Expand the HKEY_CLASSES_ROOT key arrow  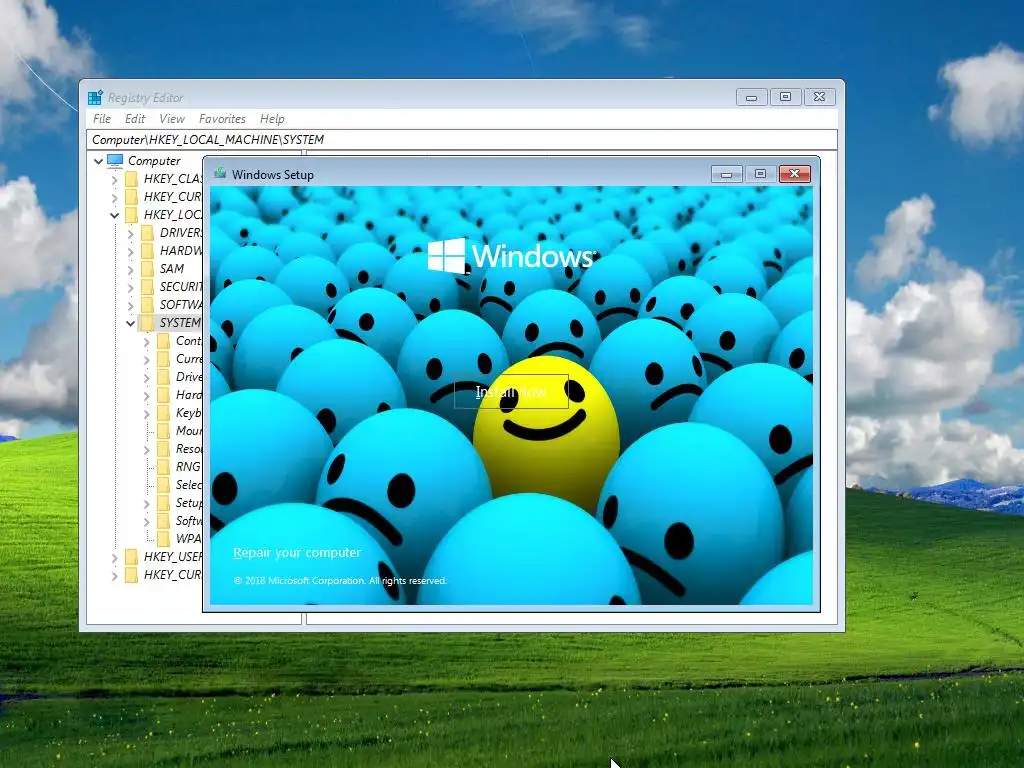tap(114, 179)
